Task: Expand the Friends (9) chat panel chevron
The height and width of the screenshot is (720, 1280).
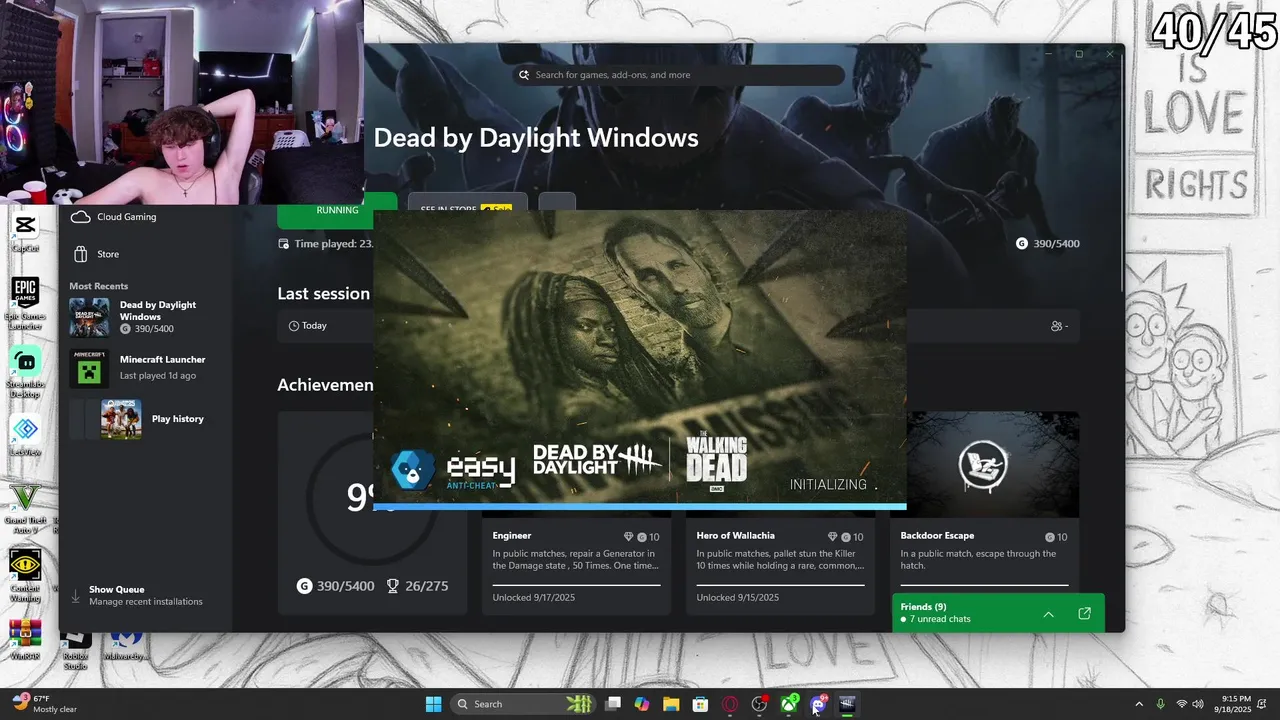Action: 1048,614
